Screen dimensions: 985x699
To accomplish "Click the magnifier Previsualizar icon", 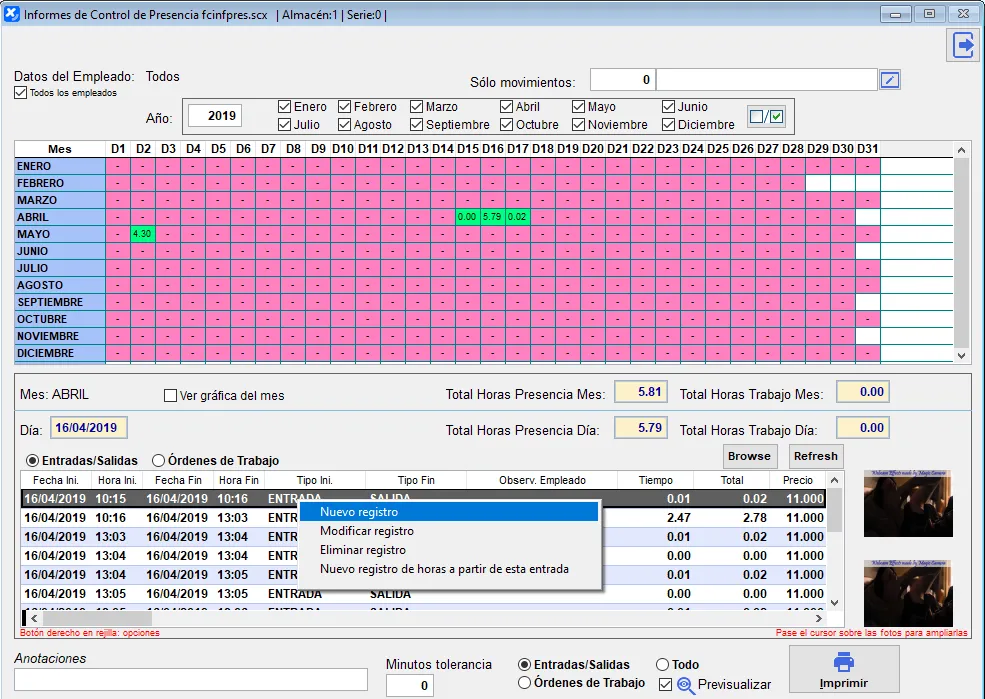I will tap(686, 685).
